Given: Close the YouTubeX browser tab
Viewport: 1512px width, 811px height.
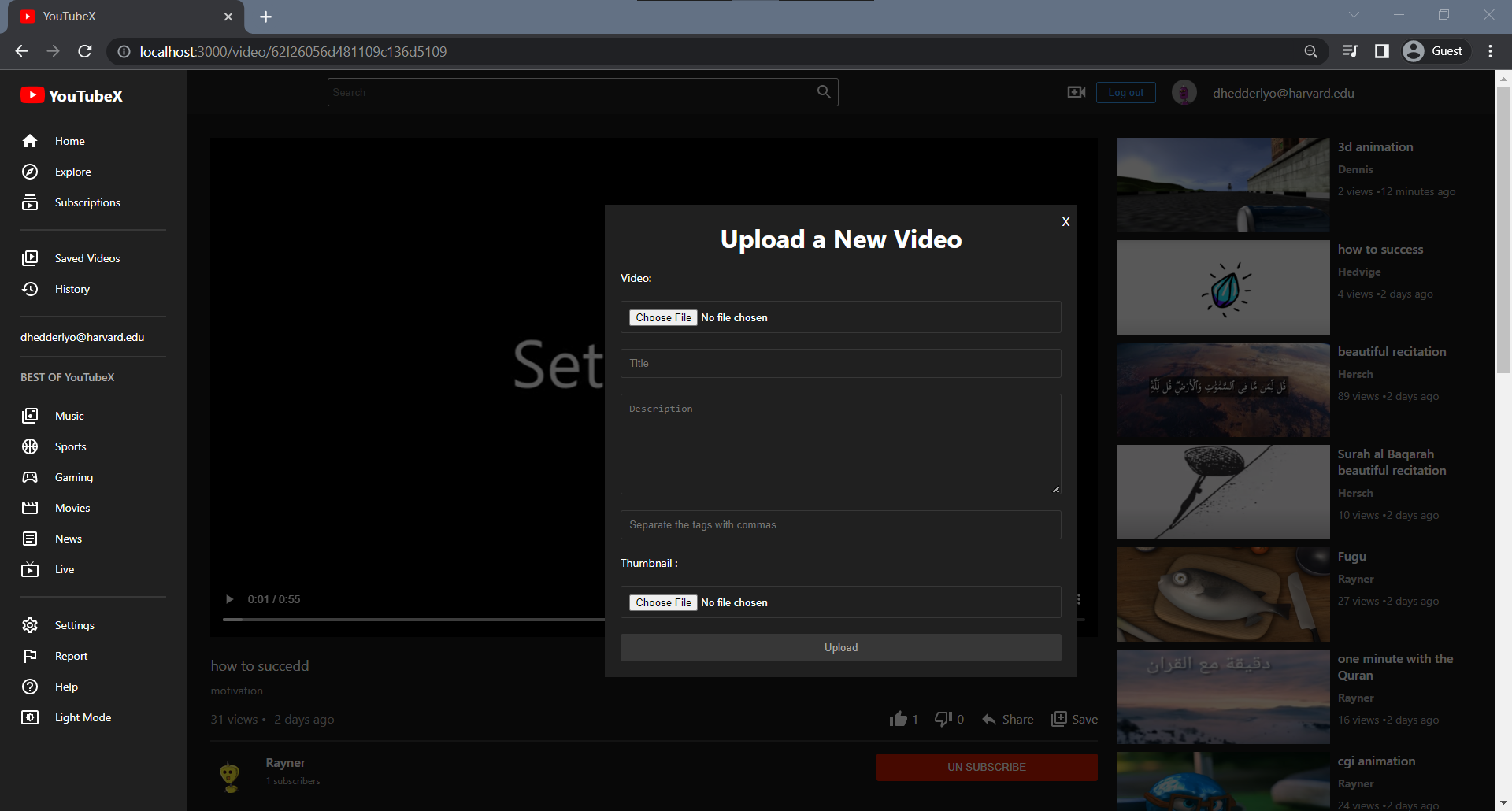Looking at the screenshot, I should point(228,17).
